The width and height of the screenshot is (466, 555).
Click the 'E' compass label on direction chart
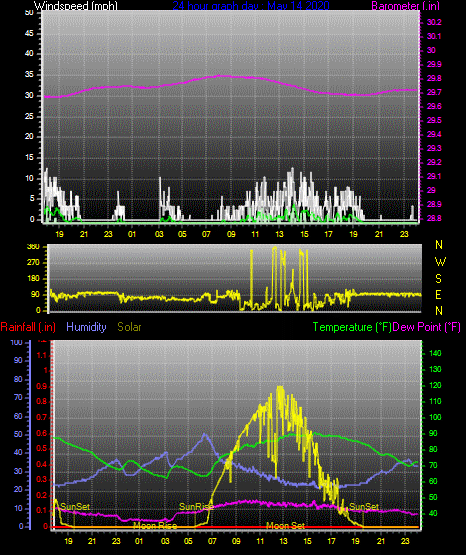[x=438, y=294]
